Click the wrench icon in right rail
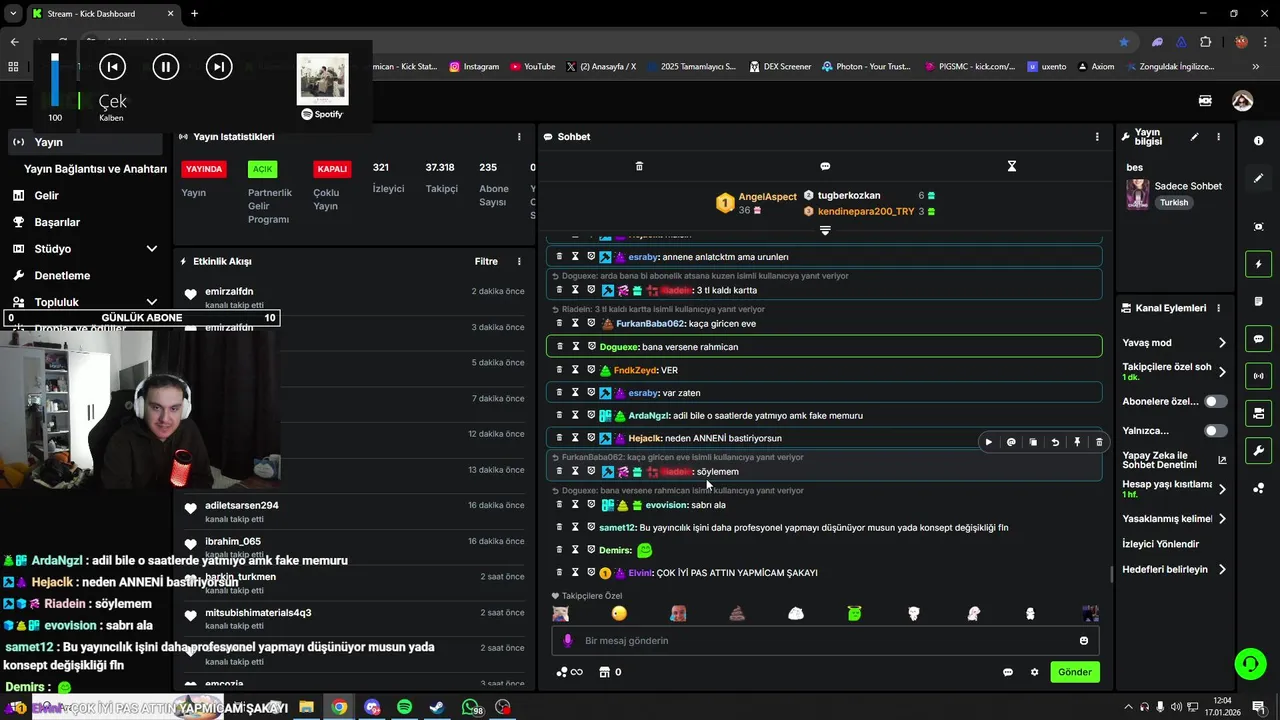 (x=1258, y=450)
